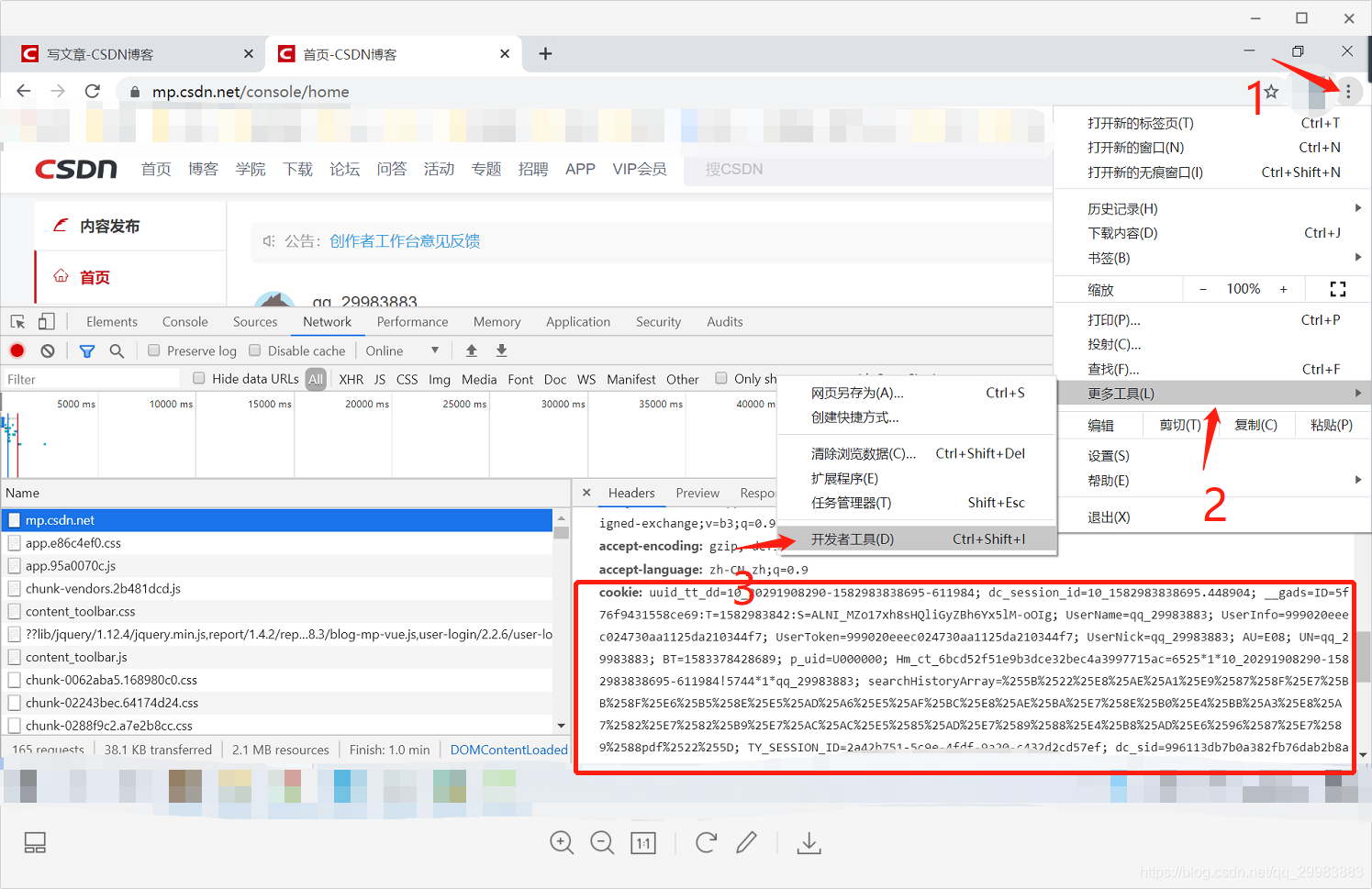Edit image with pencil icon
Viewport: 1372px width, 889px height.
click(x=747, y=842)
